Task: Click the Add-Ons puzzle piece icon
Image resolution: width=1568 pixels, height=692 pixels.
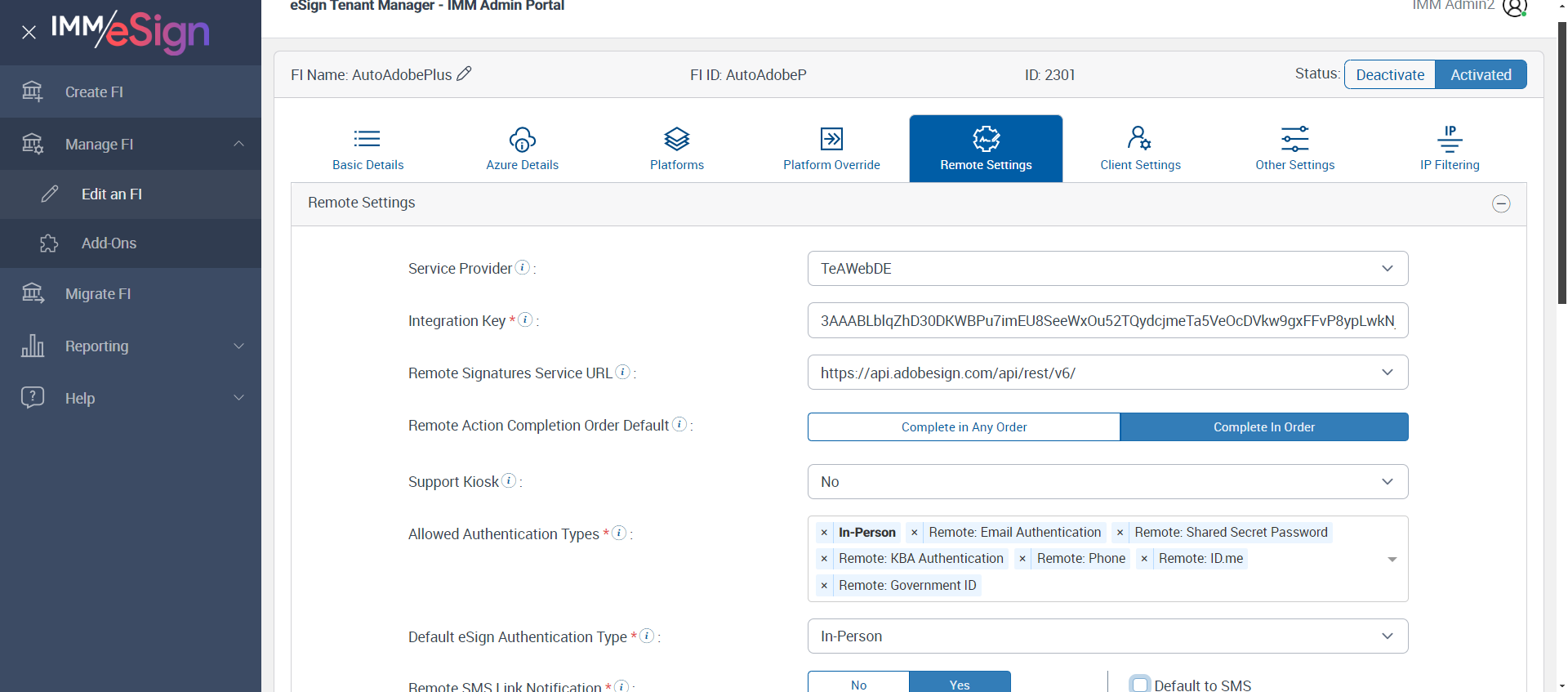Action: 49,243
